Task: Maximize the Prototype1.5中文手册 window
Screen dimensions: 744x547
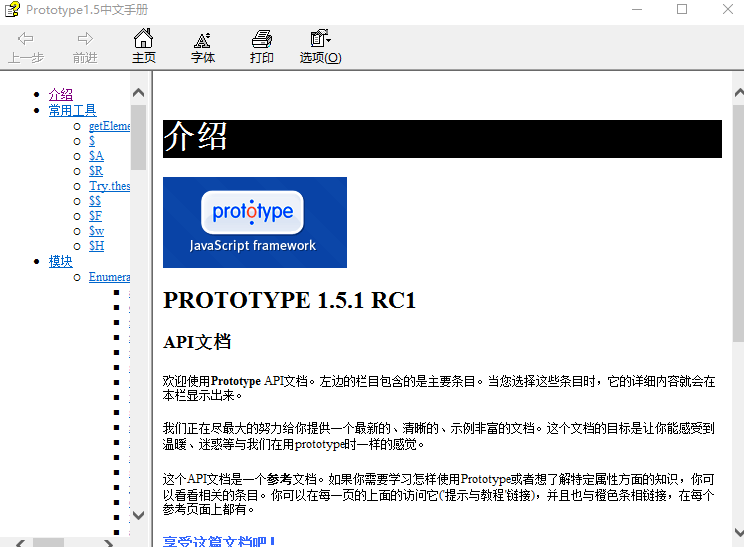Action: [x=682, y=10]
